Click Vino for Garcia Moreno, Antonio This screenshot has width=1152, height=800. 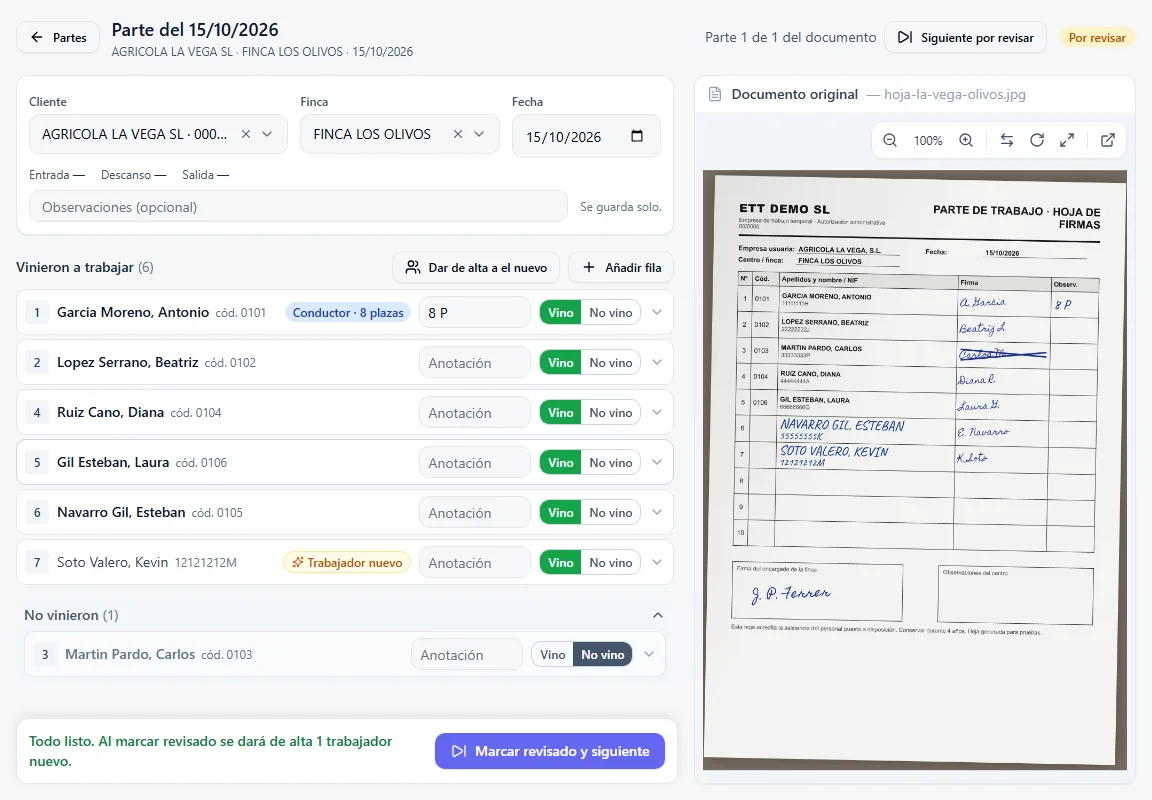561,312
